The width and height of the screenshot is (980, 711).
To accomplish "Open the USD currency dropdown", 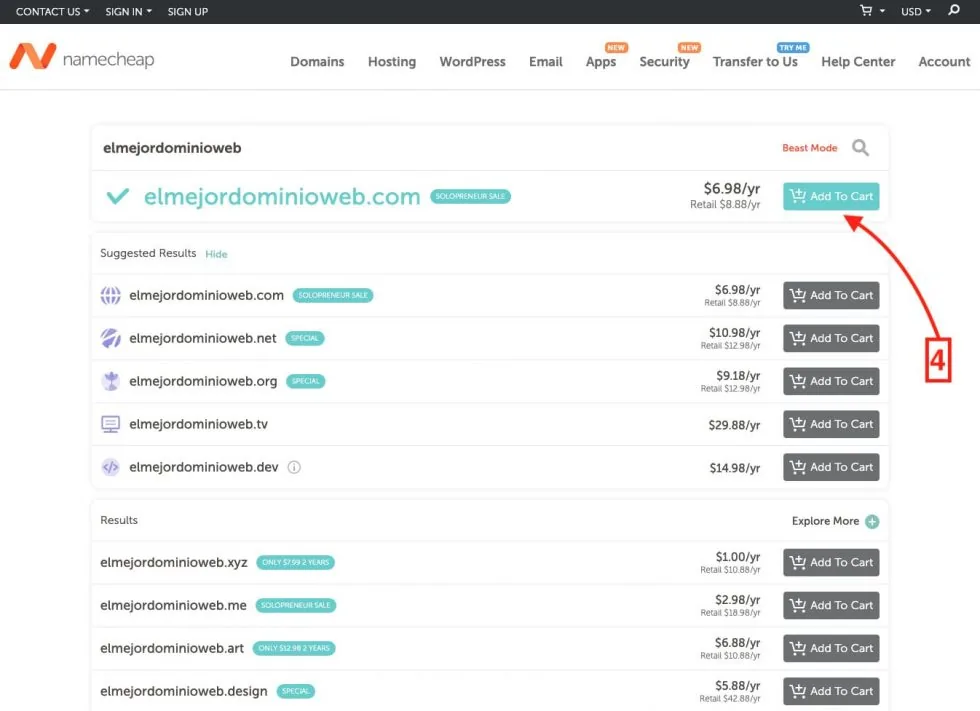I will click(x=916, y=11).
